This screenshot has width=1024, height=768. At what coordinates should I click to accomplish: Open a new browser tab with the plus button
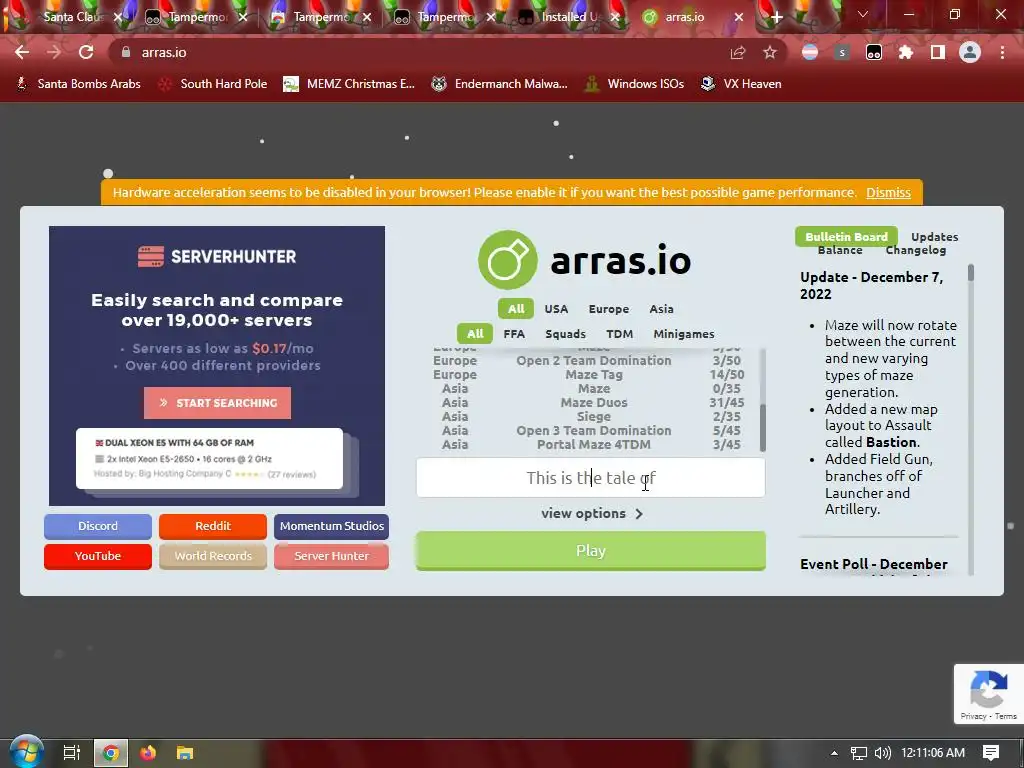pos(776,18)
